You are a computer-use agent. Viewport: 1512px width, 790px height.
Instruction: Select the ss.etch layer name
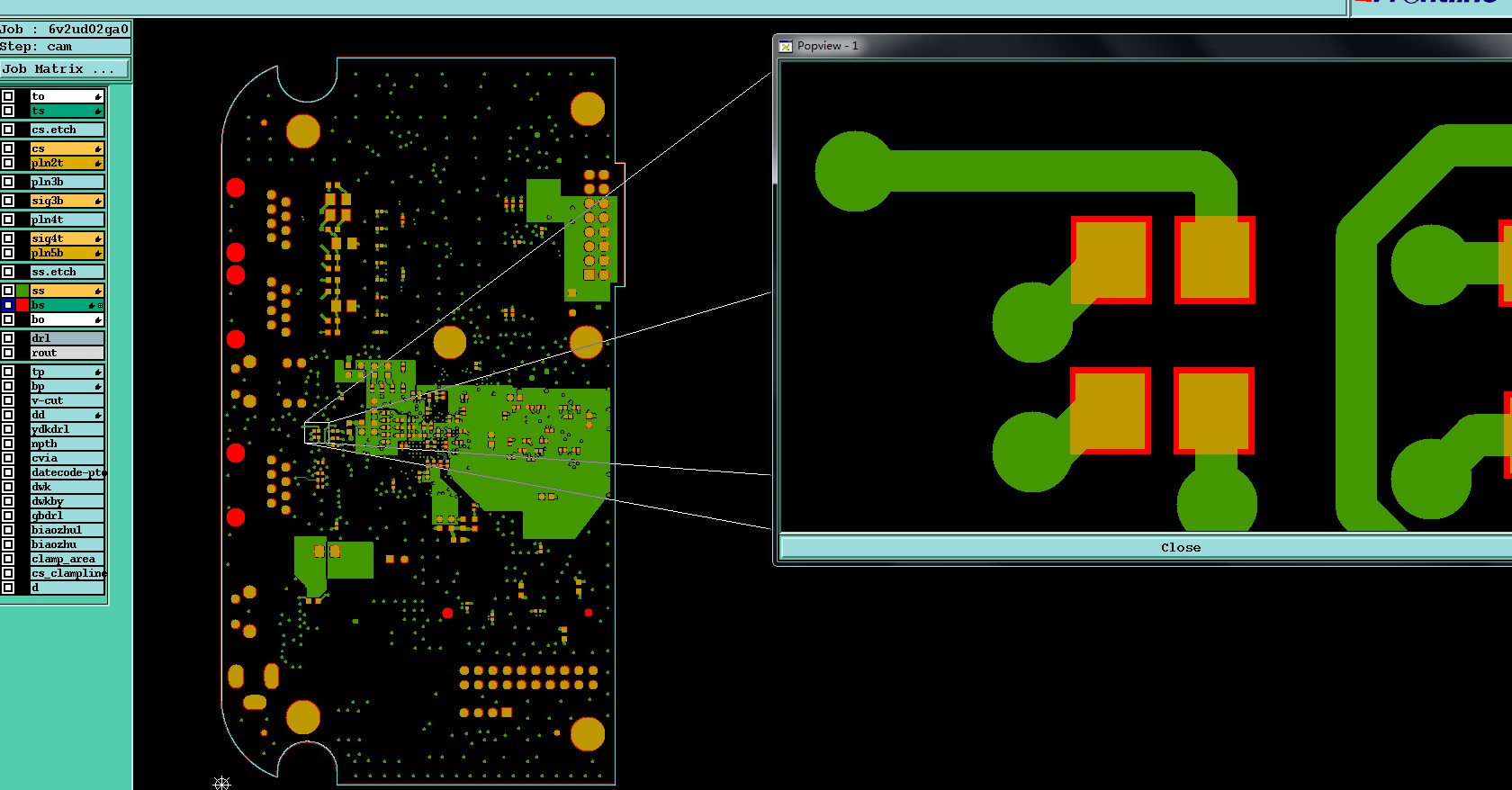coord(67,272)
